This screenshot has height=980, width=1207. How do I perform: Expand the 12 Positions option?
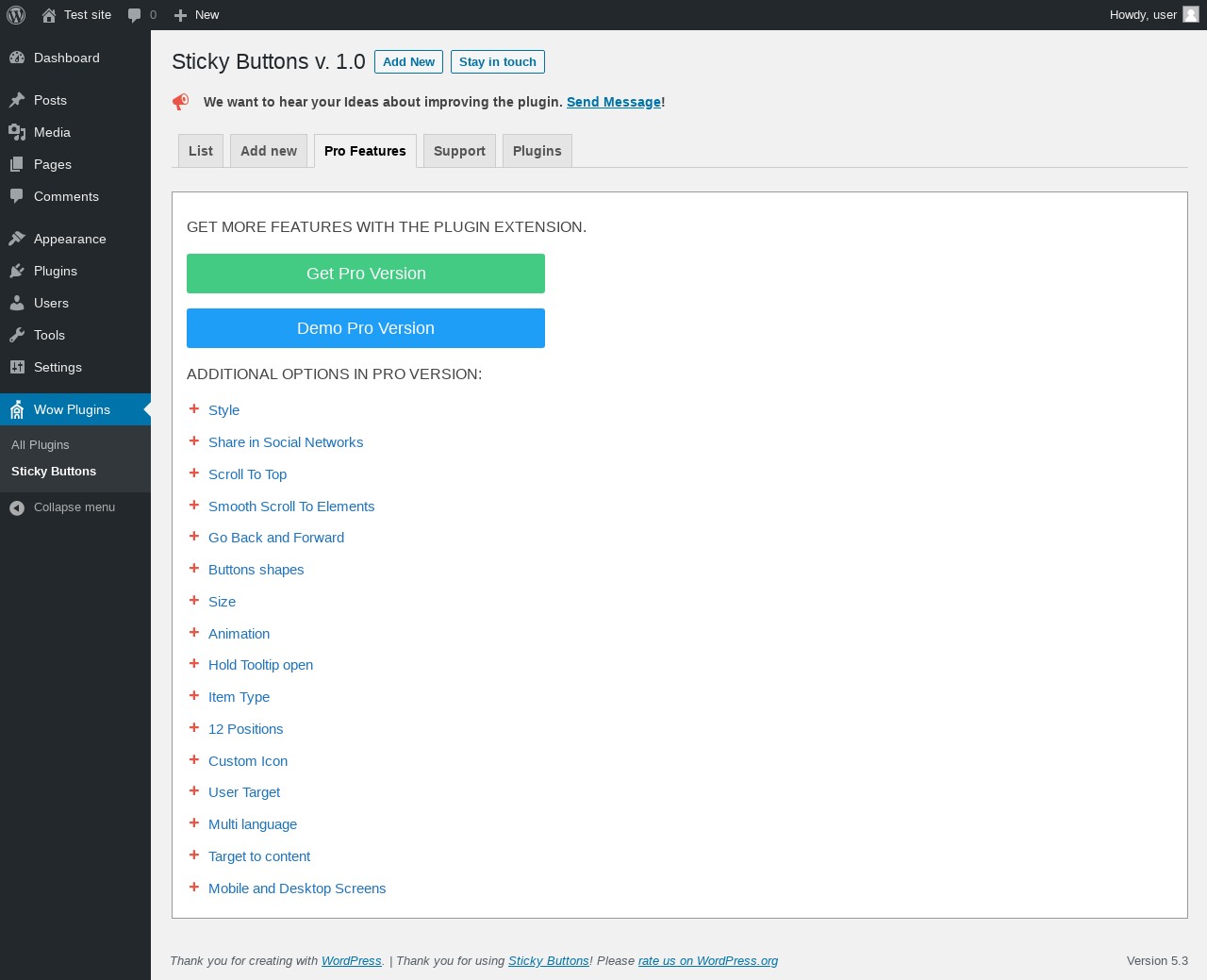click(245, 729)
